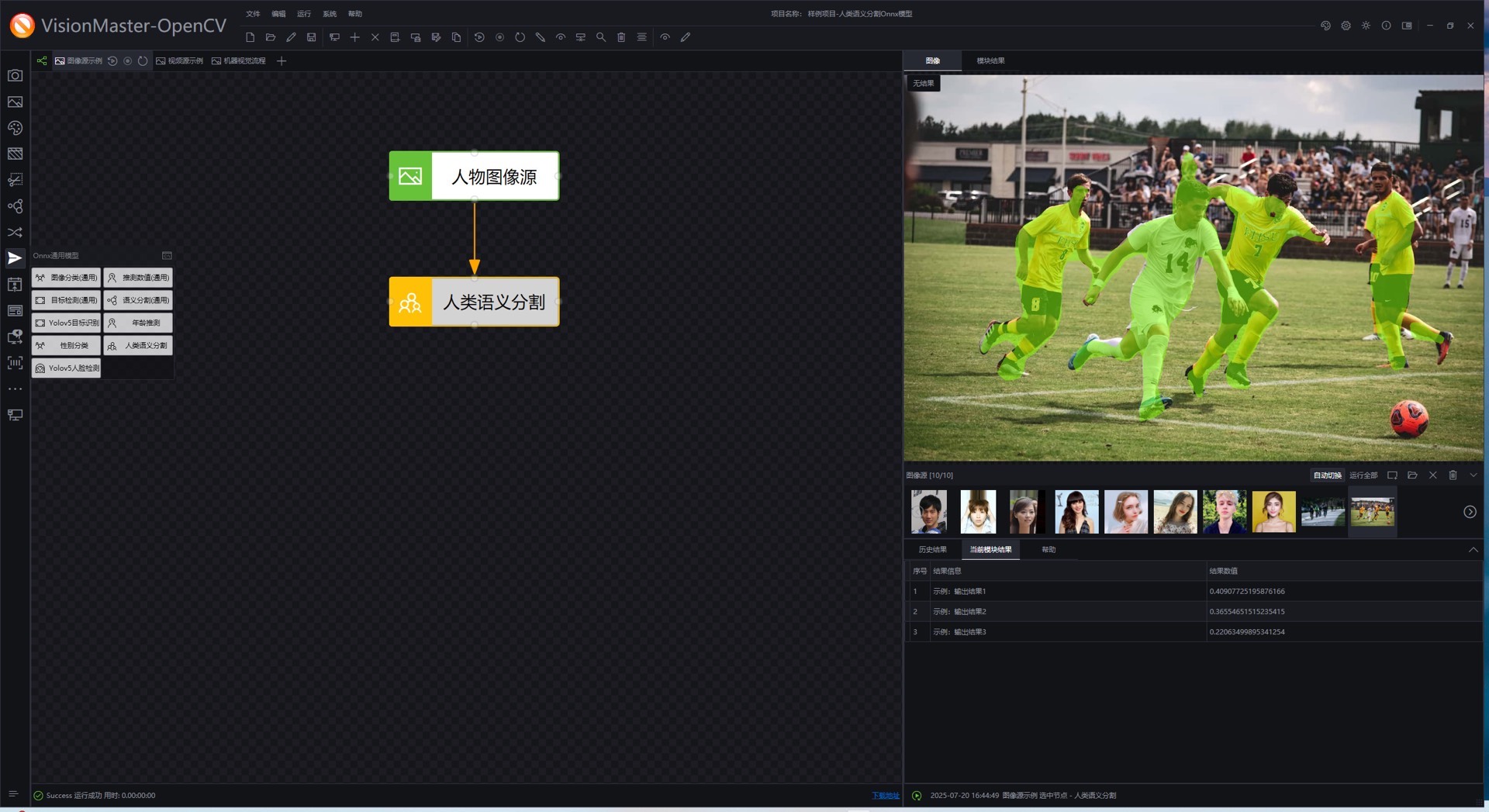Click the plus icon to add new flow tab

282,60
